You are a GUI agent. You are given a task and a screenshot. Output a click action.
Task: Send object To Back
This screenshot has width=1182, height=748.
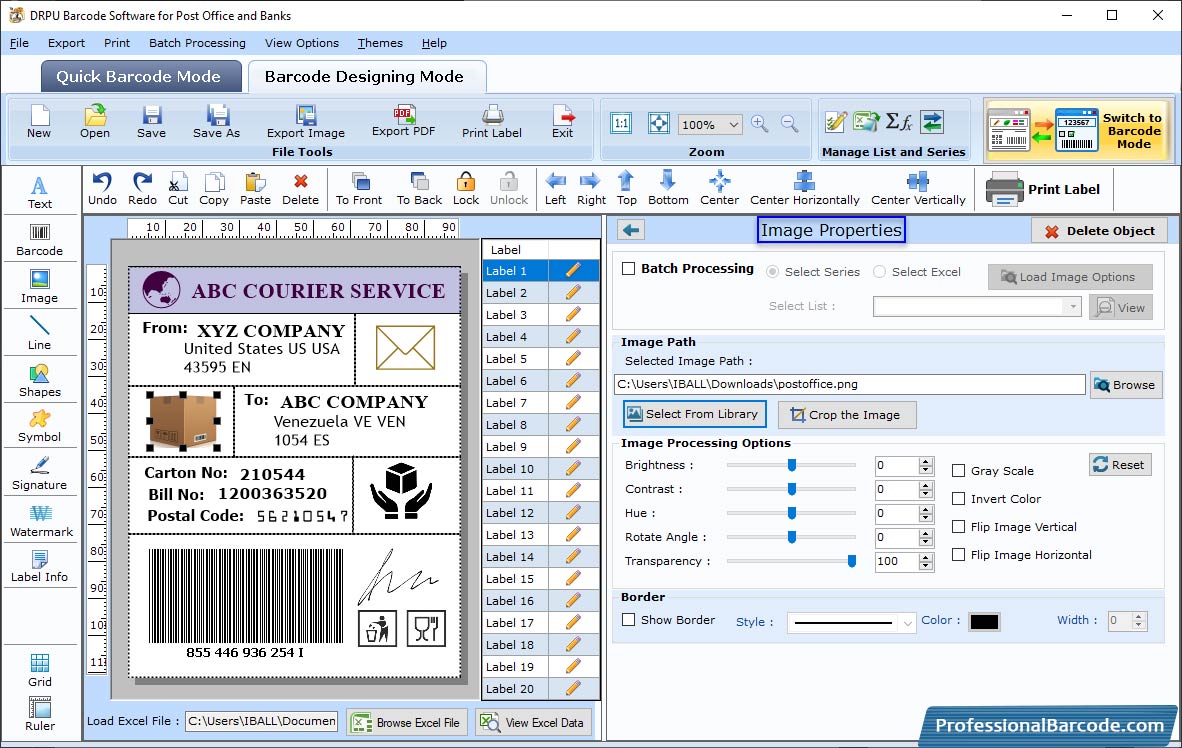[x=419, y=189]
